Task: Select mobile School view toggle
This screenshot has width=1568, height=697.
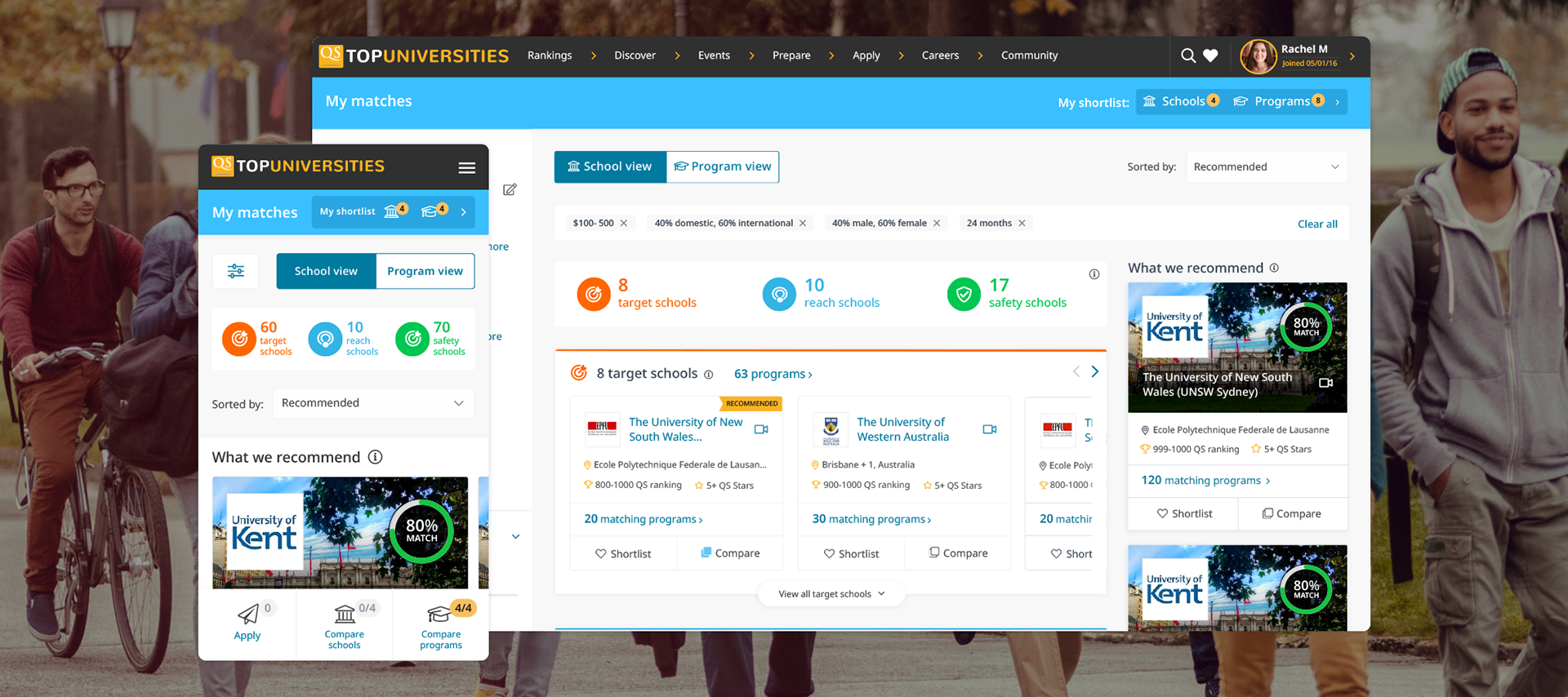Action: 326,271
